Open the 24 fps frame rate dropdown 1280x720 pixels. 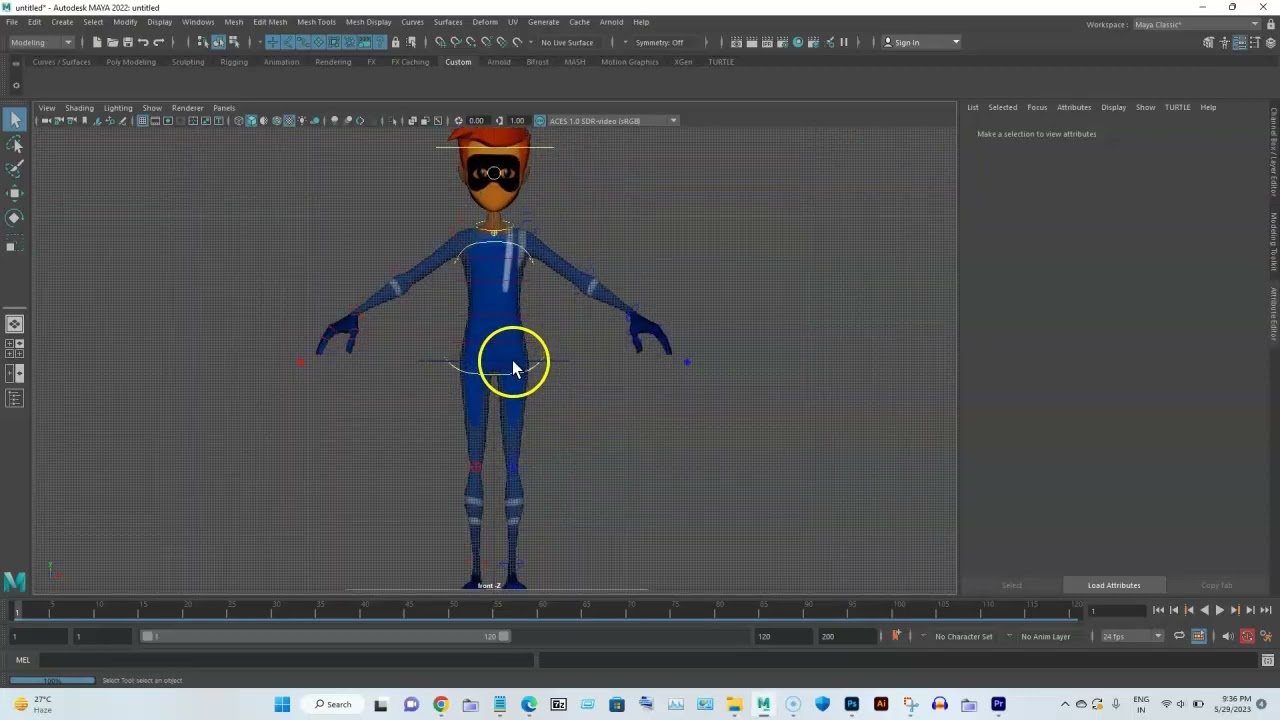[1133, 636]
